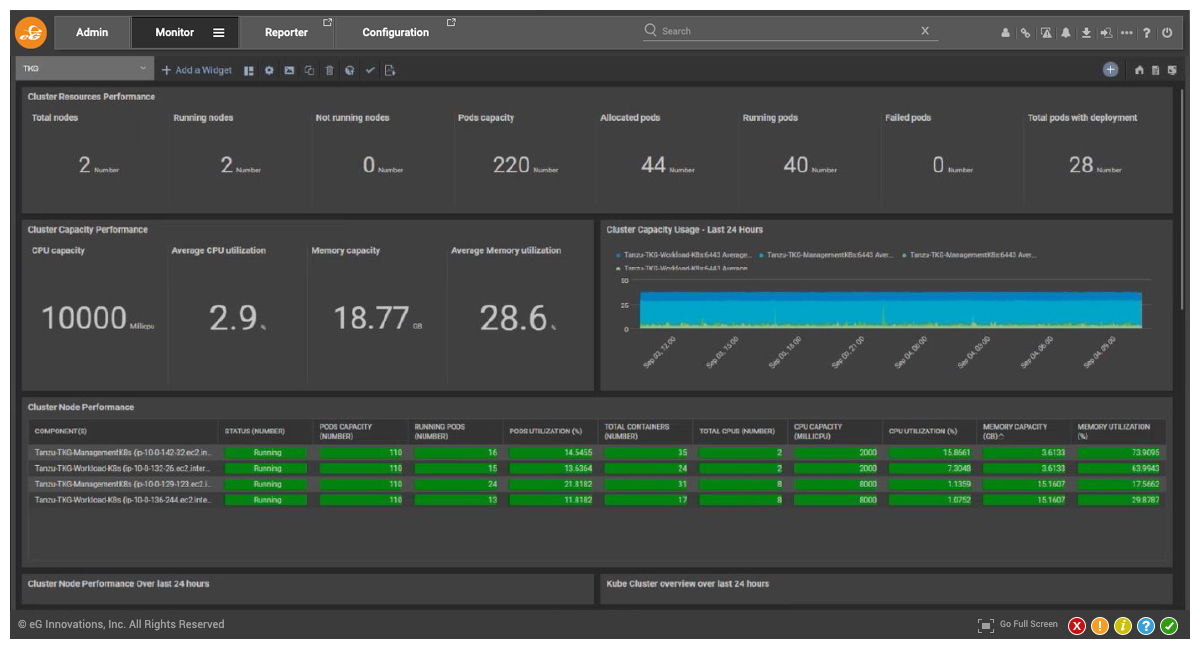Screen dimensions: 1200x649
Task: Switch to the Admin tab
Action: 92,32
